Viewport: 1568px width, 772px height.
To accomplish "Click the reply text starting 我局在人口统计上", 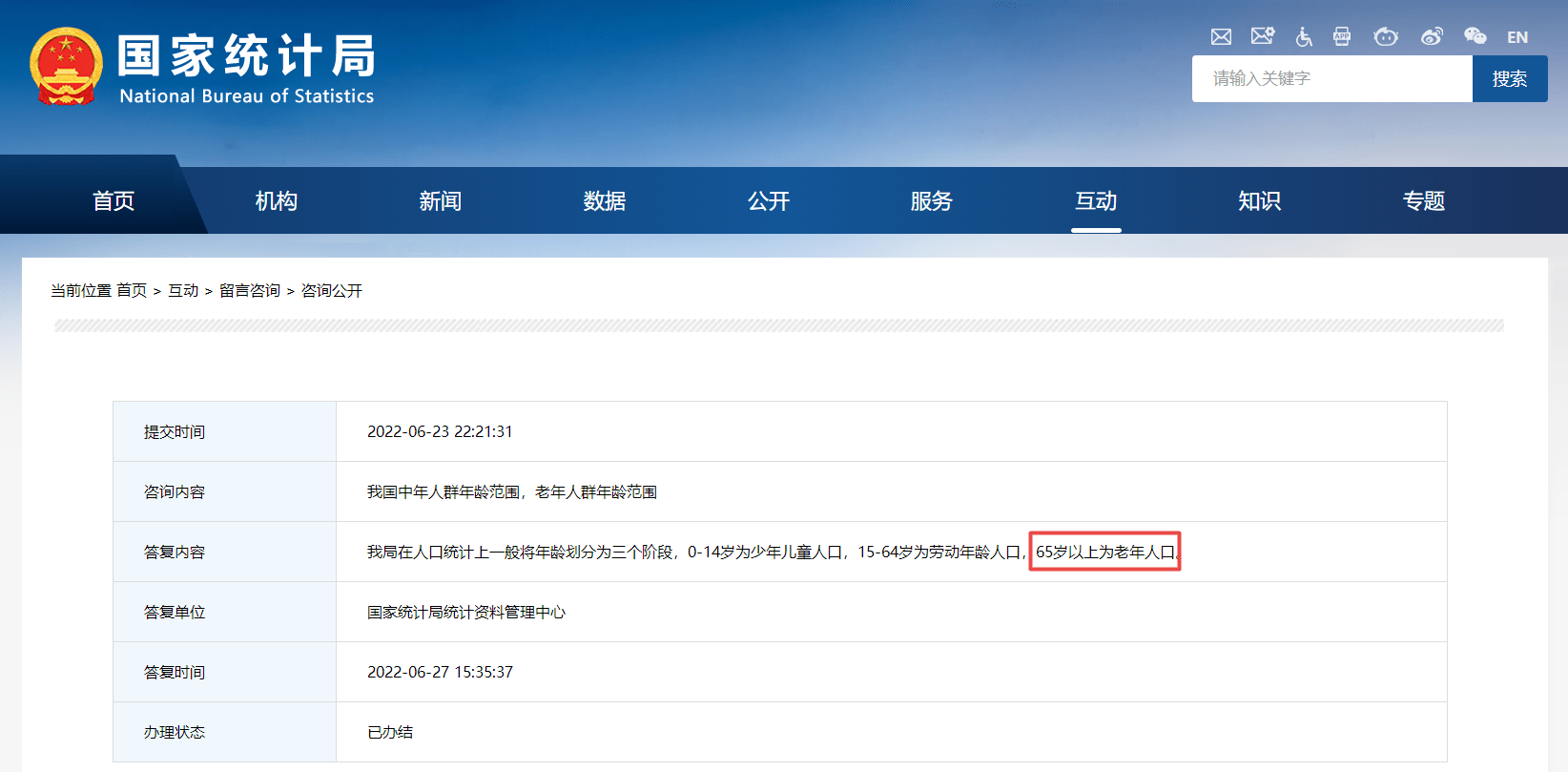I will coord(774,552).
